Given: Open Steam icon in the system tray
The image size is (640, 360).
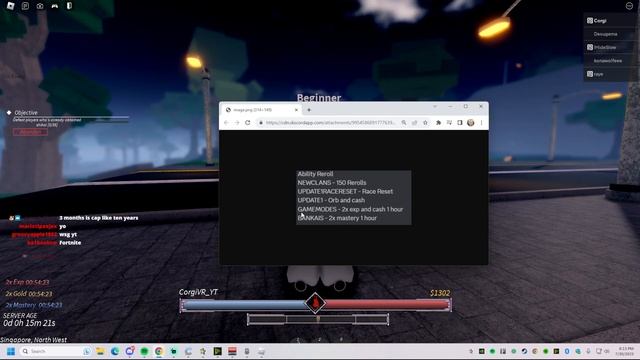Looking at the screenshot, I should pos(524,351).
